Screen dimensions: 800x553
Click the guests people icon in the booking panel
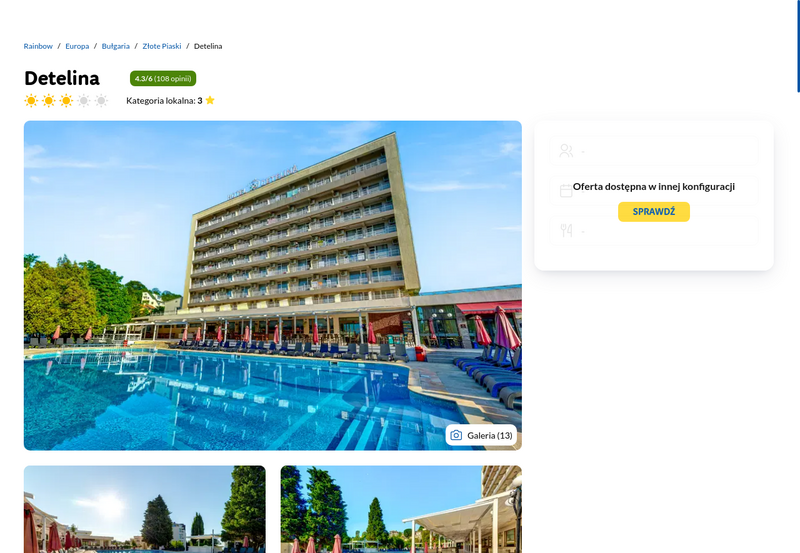click(x=566, y=150)
